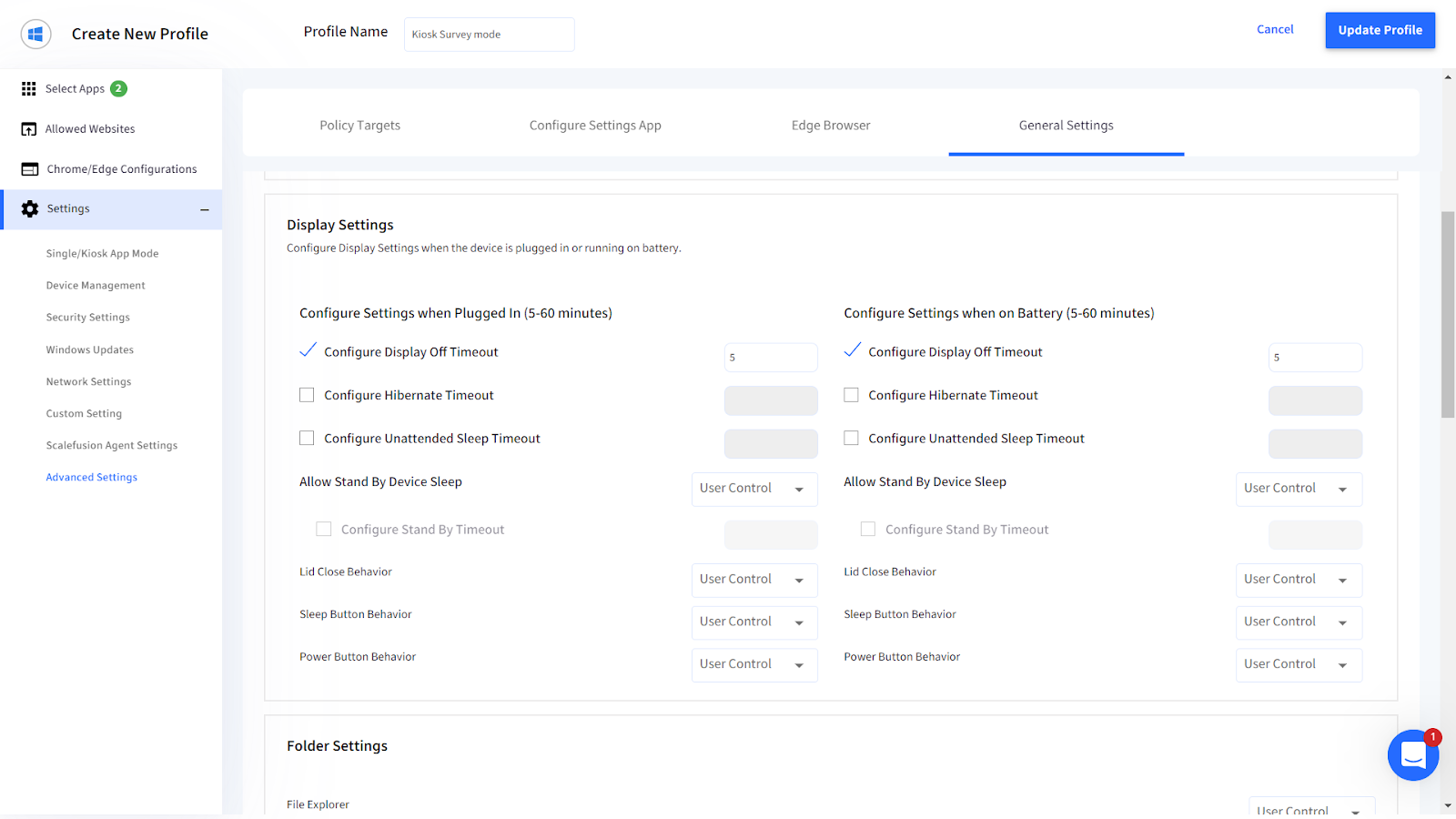Select the Select Apps grid icon
This screenshot has height=819, width=1456.
pos(27,88)
